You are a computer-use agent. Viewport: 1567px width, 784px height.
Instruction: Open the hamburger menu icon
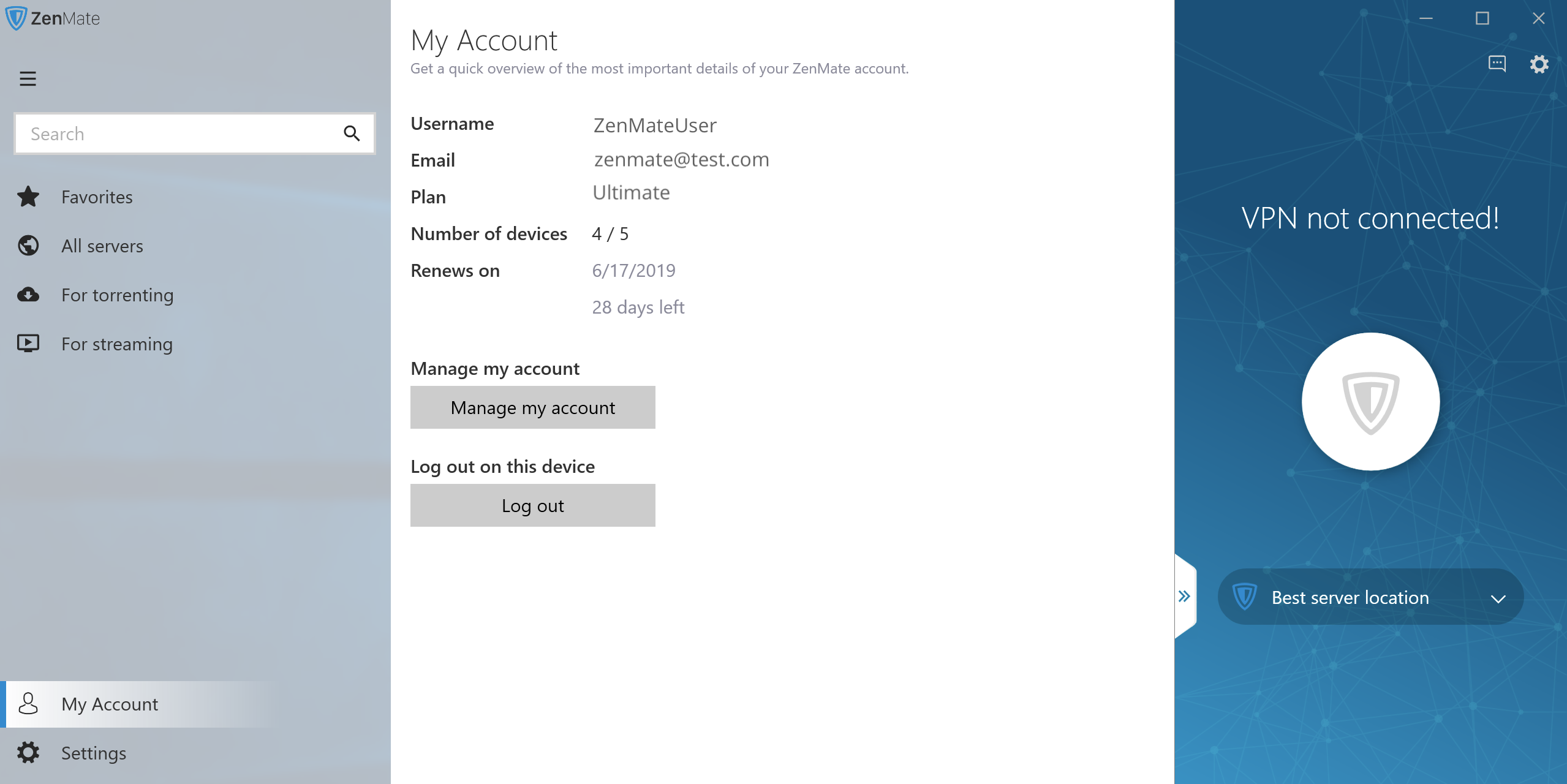point(28,79)
